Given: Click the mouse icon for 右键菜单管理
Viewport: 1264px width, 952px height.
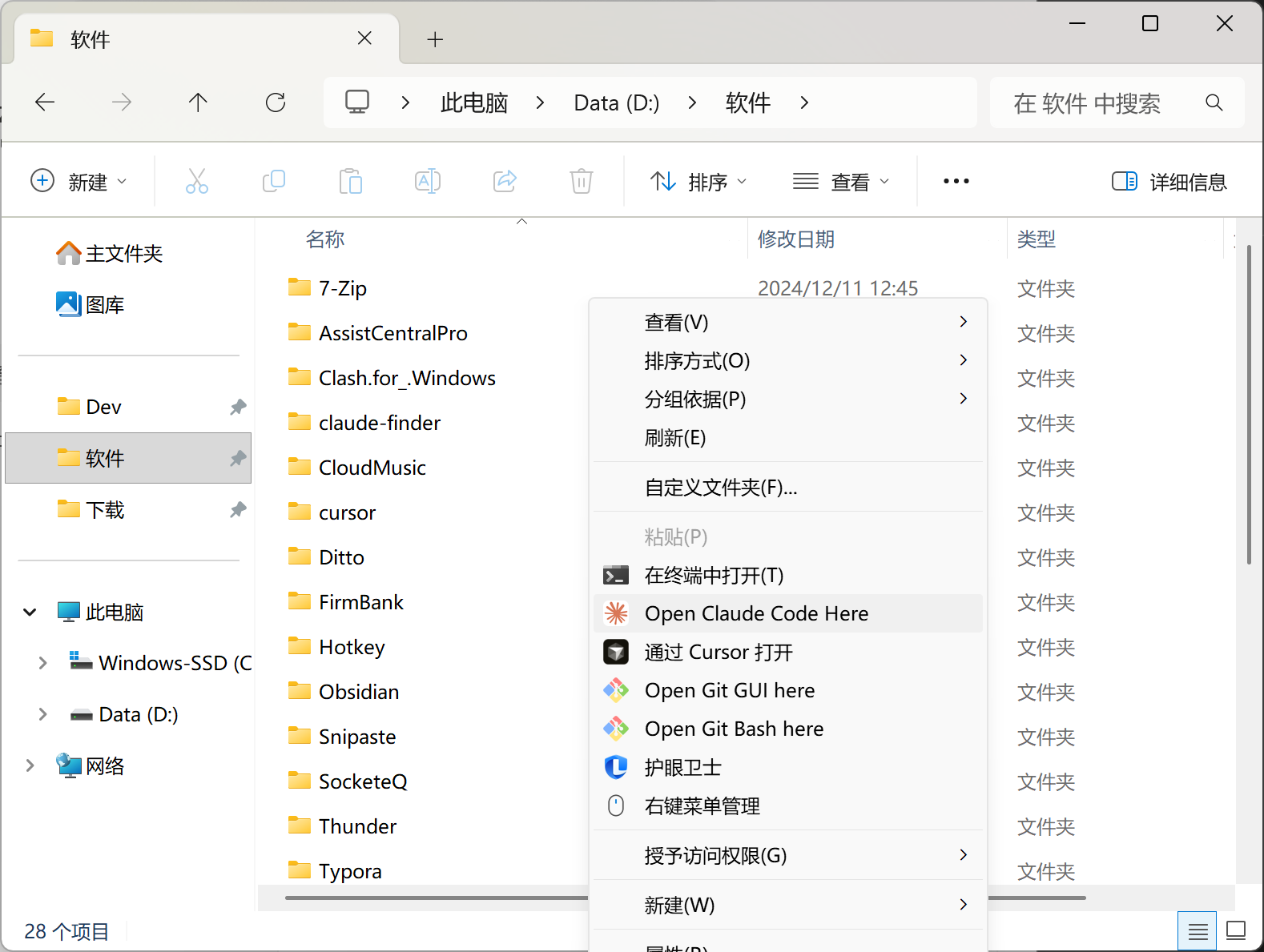Looking at the screenshot, I should pyautogui.click(x=616, y=805).
